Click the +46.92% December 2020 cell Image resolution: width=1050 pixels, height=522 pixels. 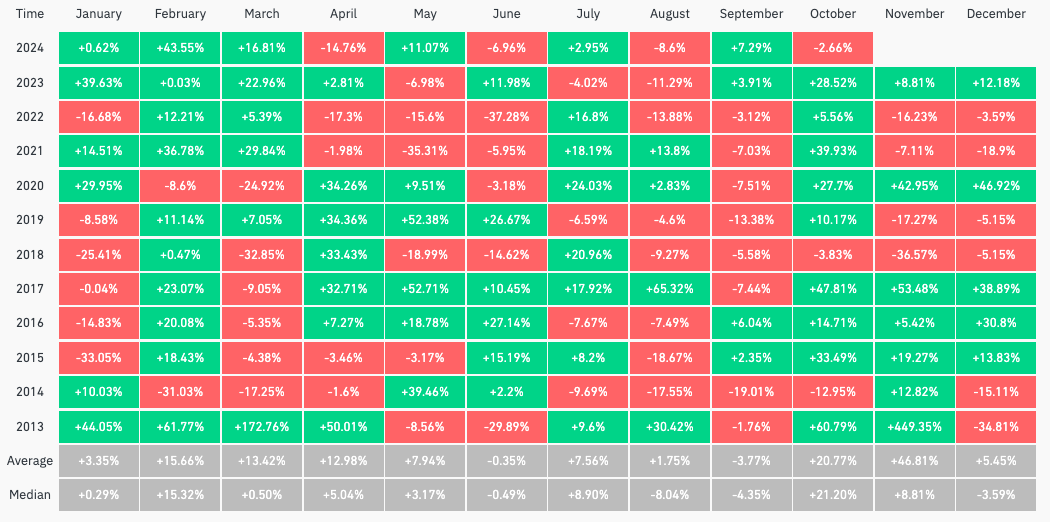[996, 186]
